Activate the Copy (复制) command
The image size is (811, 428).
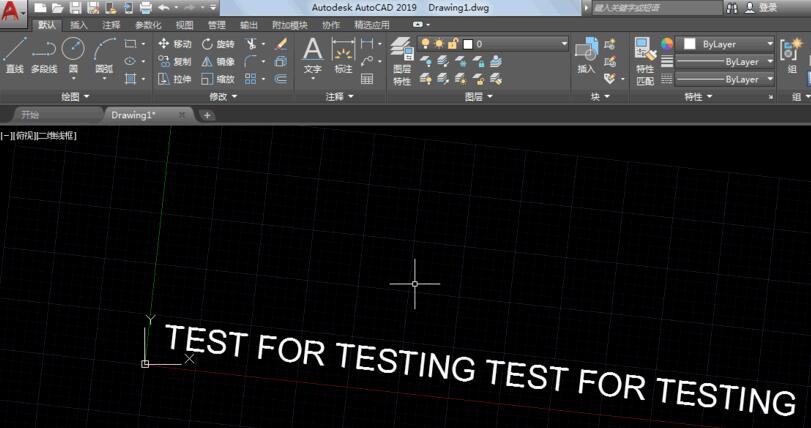click(175, 62)
